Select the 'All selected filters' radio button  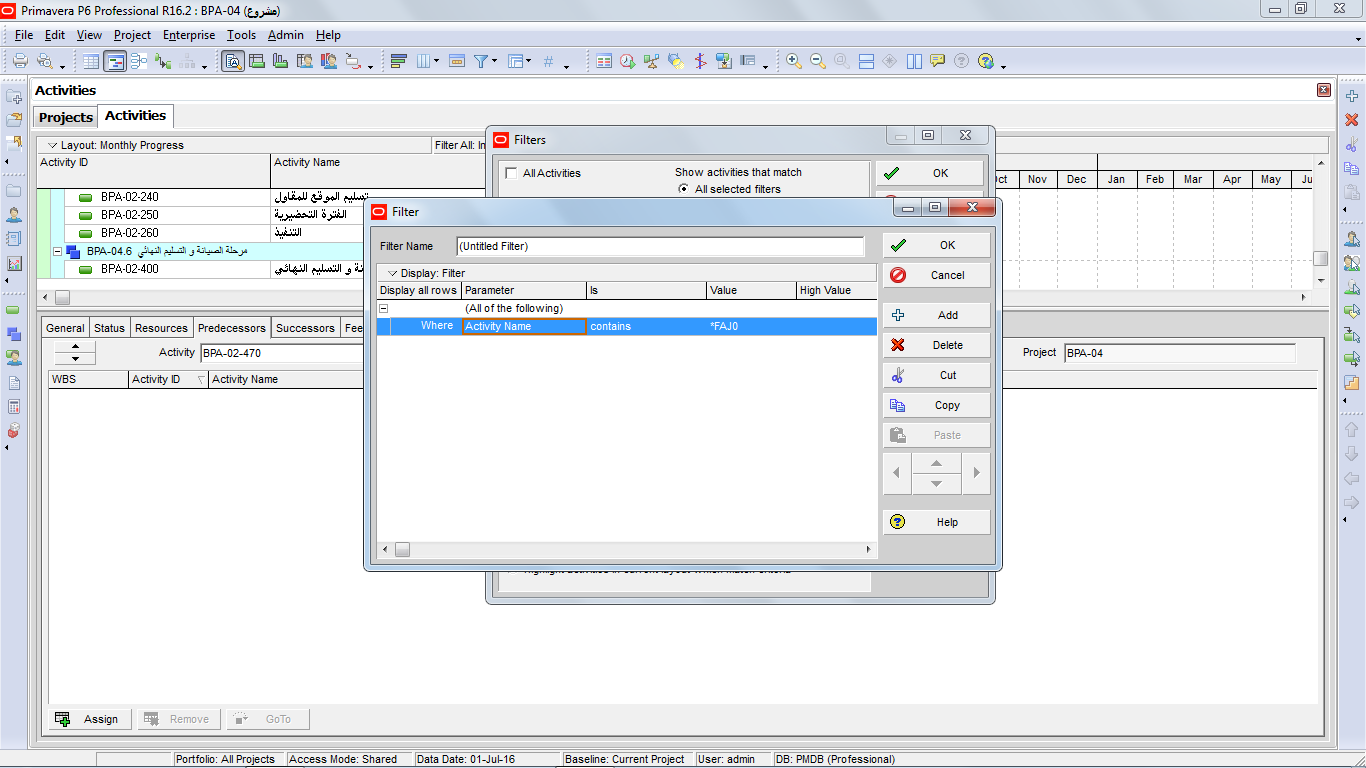pos(684,189)
